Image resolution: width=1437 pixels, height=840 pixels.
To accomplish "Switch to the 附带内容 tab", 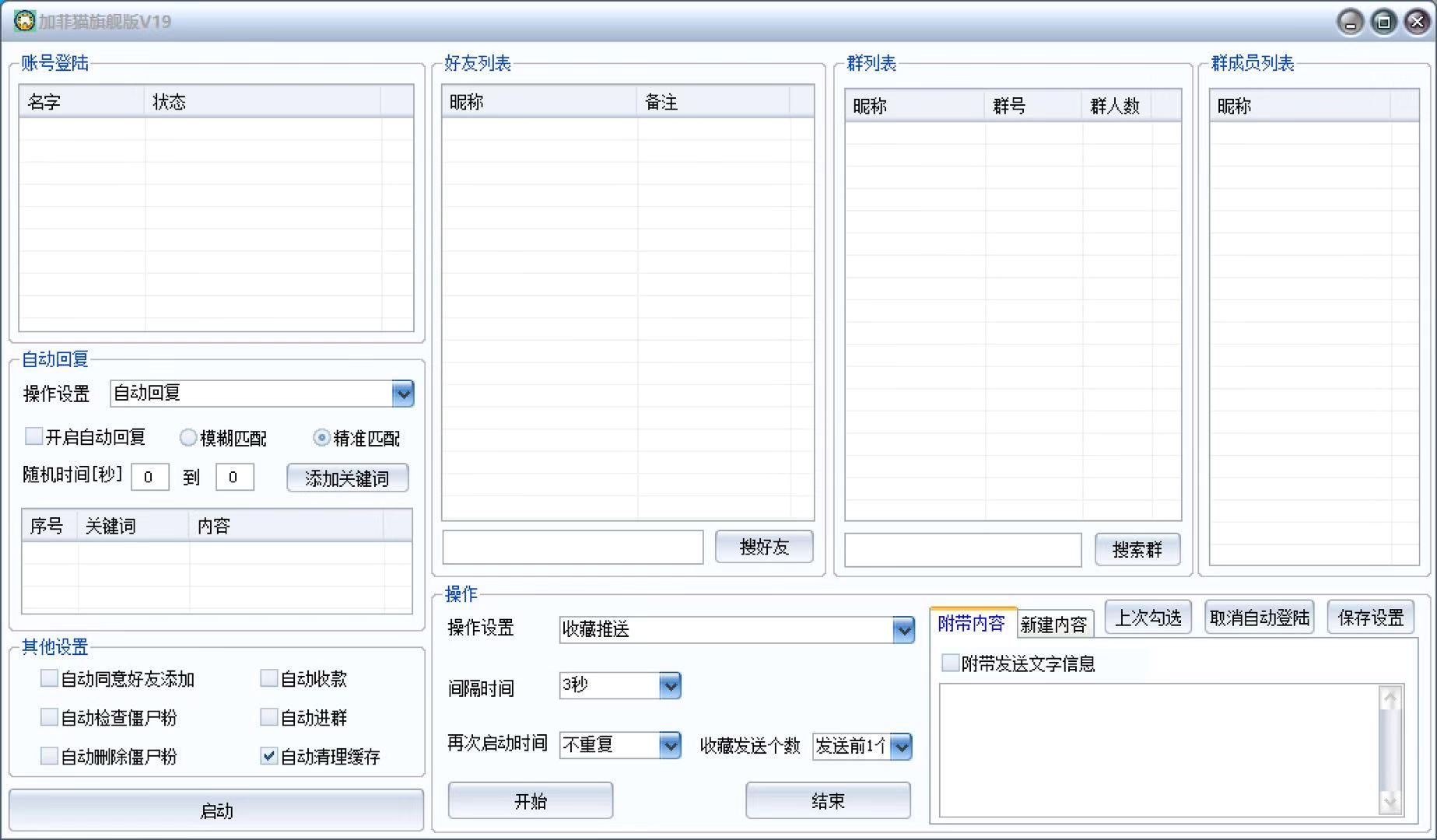I will click(x=972, y=623).
